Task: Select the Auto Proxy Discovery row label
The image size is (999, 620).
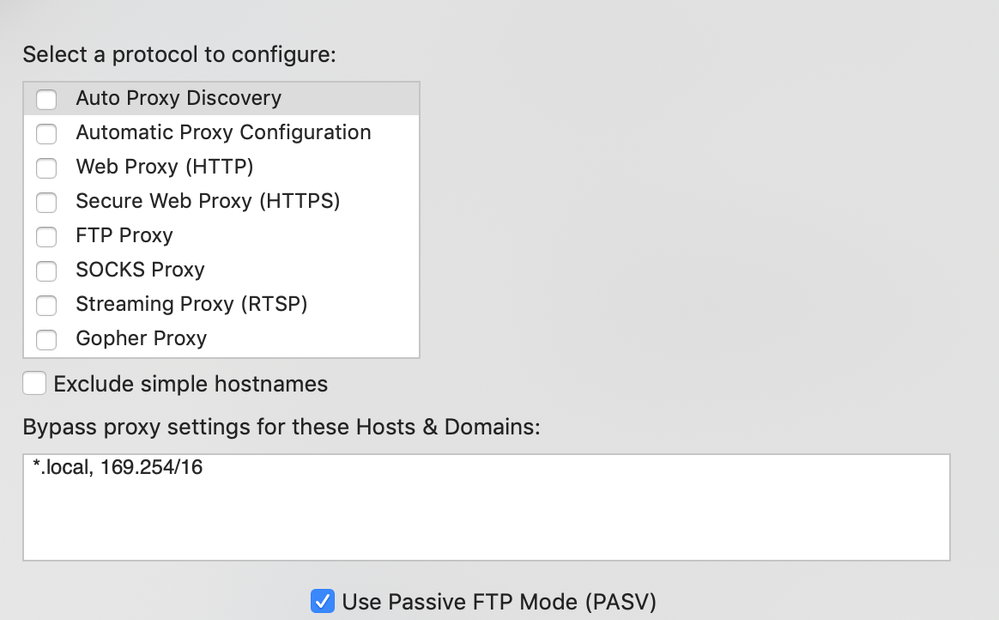Action: (x=178, y=98)
